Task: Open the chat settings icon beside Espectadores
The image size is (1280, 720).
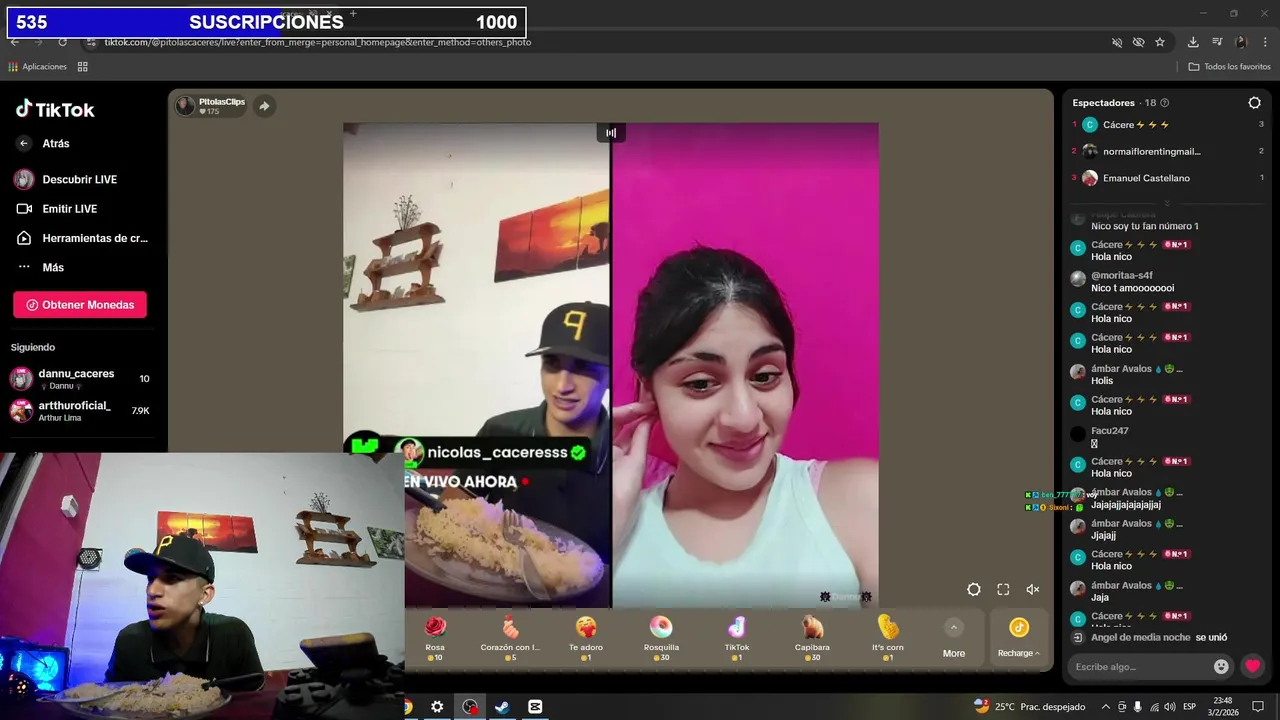Action: tap(1255, 102)
